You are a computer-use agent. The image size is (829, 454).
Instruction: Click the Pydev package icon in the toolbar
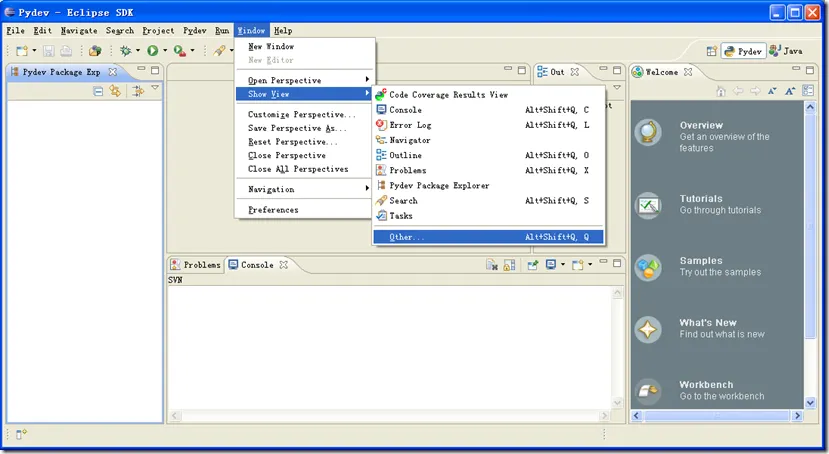point(95,51)
